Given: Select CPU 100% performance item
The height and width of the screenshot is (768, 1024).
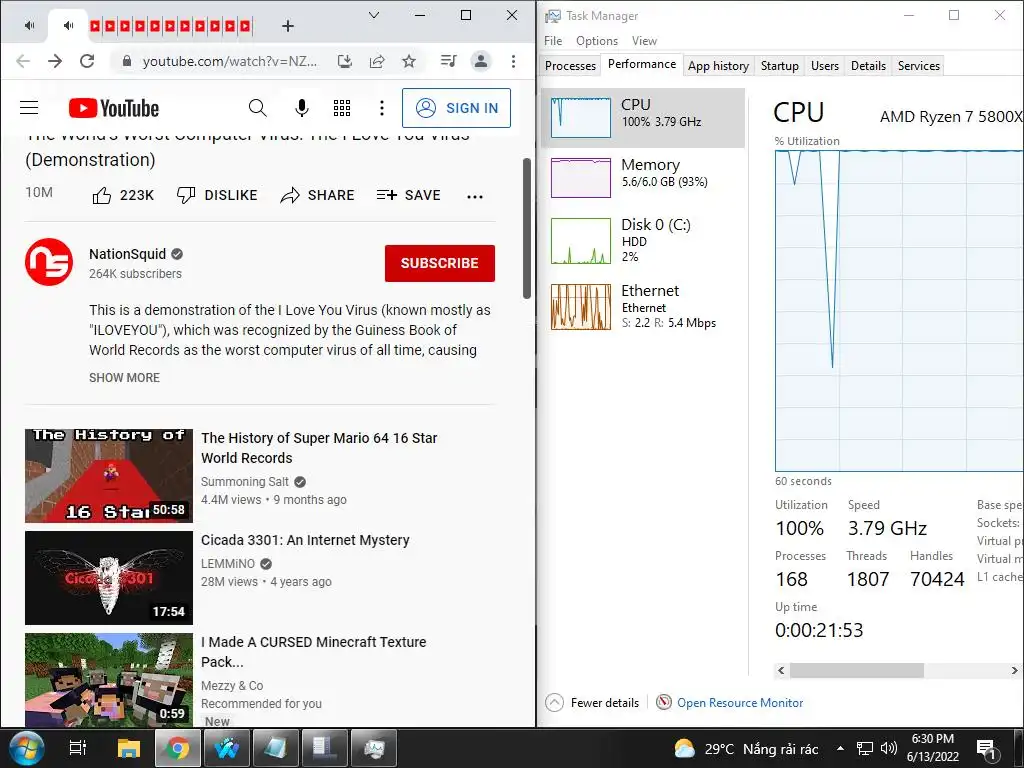Looking at the screenshot, I should click(643, 118).
